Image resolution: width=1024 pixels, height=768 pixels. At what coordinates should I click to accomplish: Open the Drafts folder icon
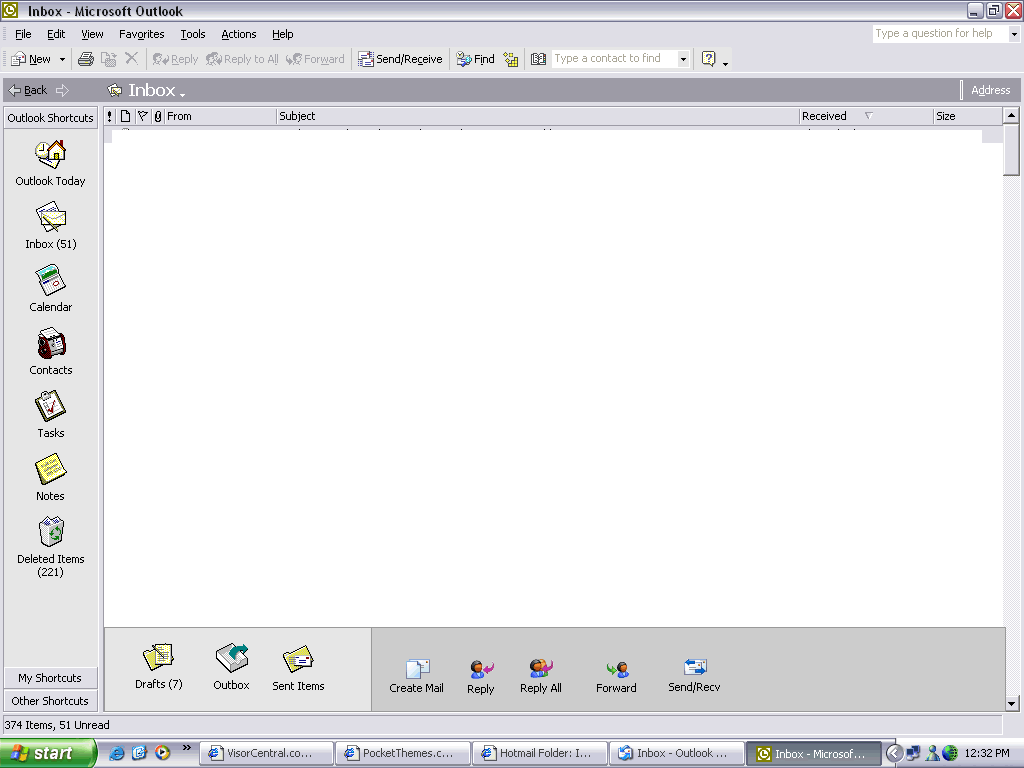[x=158, y=658]
